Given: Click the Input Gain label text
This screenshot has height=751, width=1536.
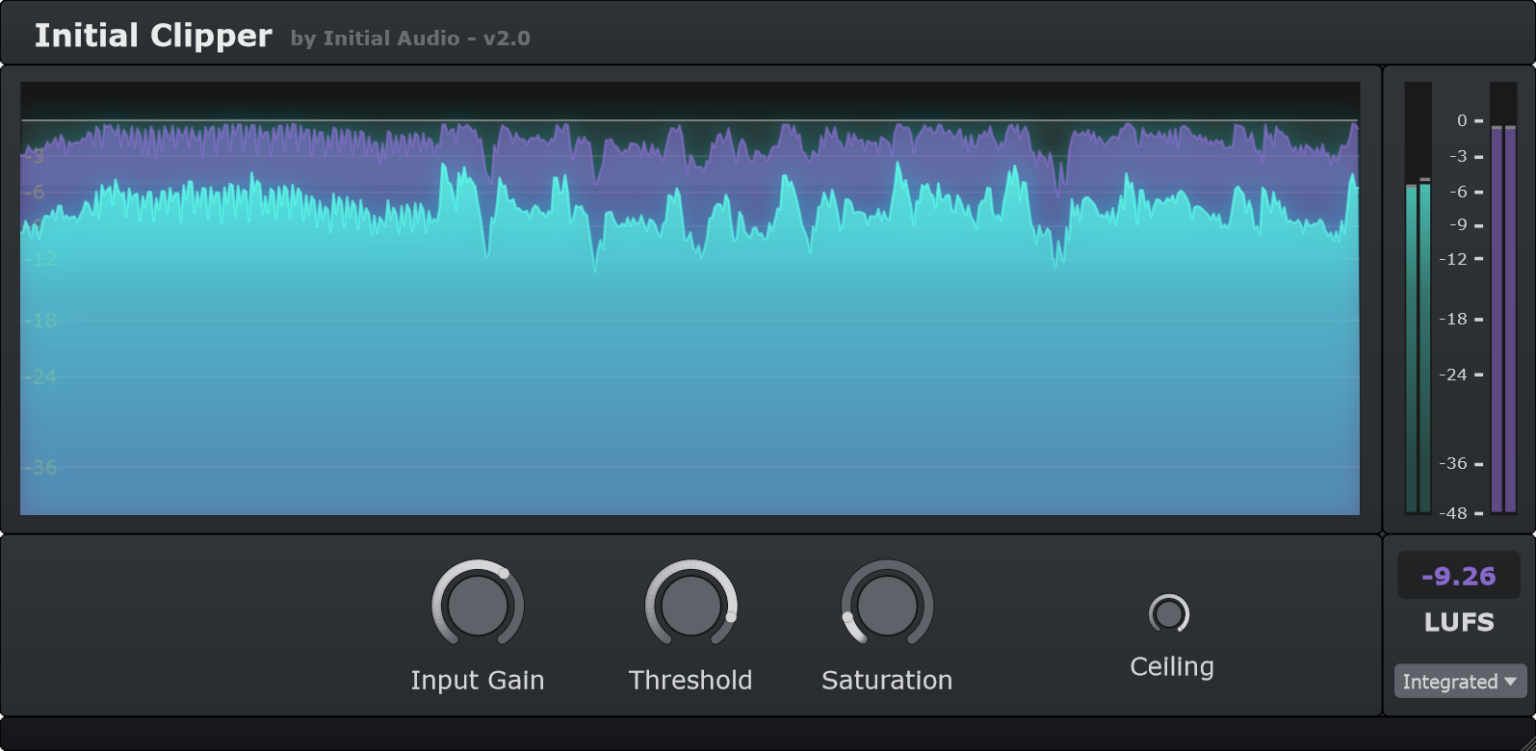Looking at the screenshot, I should tap(478, 680).
